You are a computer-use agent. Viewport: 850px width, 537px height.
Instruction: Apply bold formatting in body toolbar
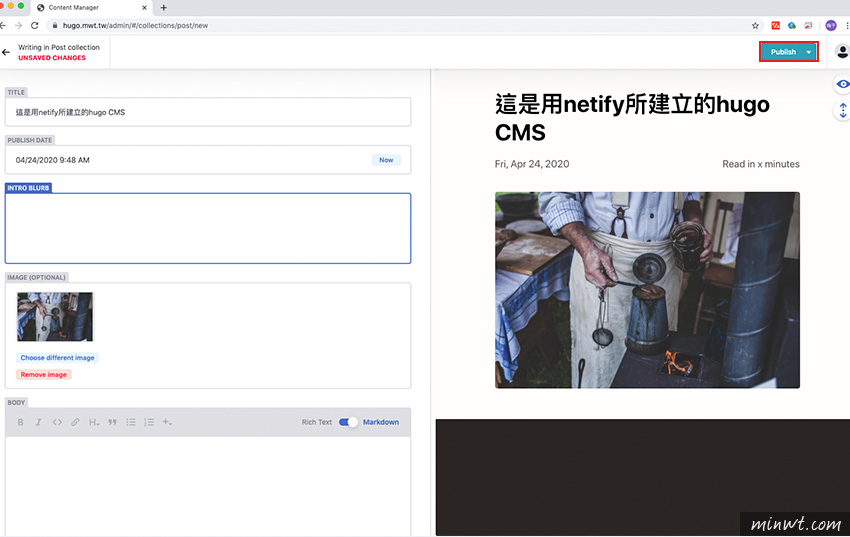(21, 422)
